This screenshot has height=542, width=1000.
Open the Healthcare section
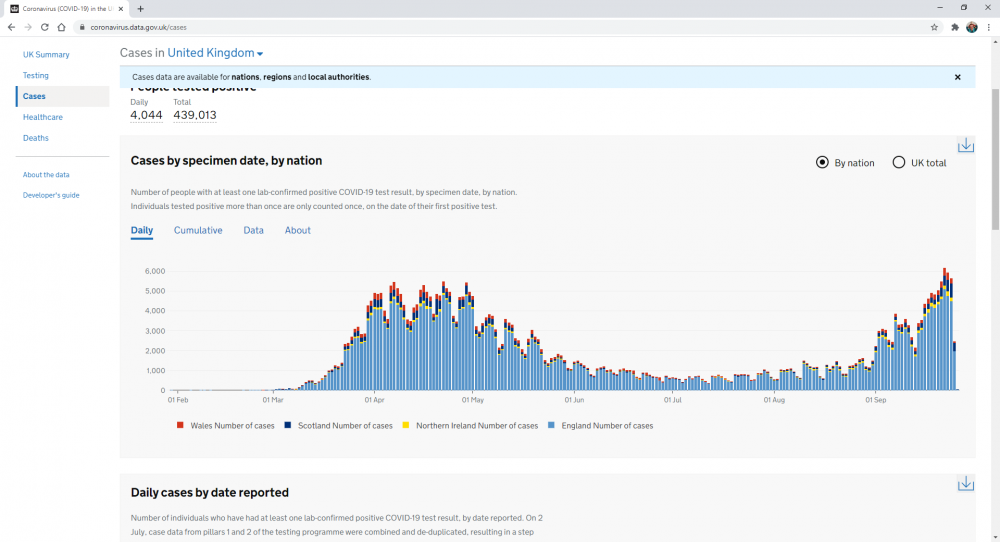click(x=43, y=117)
